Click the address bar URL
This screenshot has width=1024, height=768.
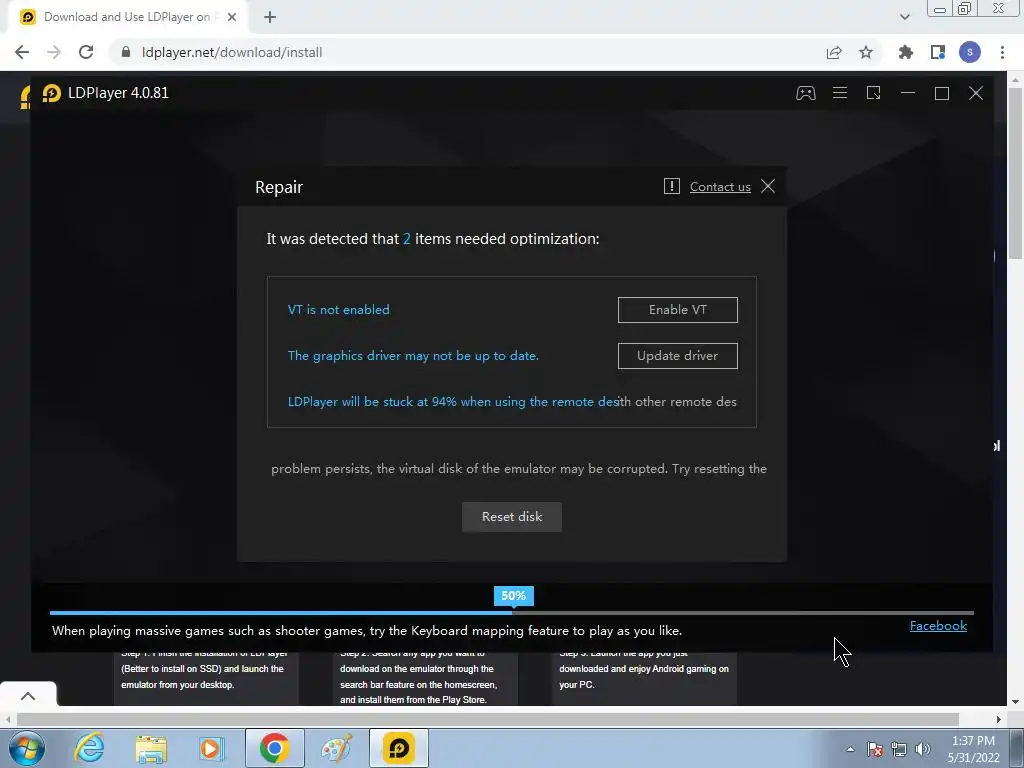(232, 52)
